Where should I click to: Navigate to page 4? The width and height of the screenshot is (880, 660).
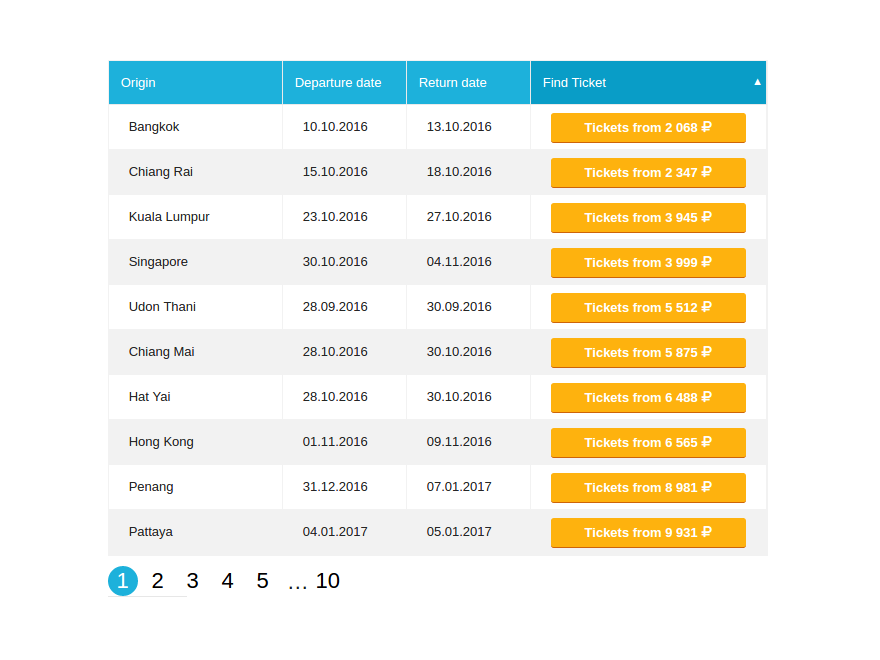(x=227, y=581)
